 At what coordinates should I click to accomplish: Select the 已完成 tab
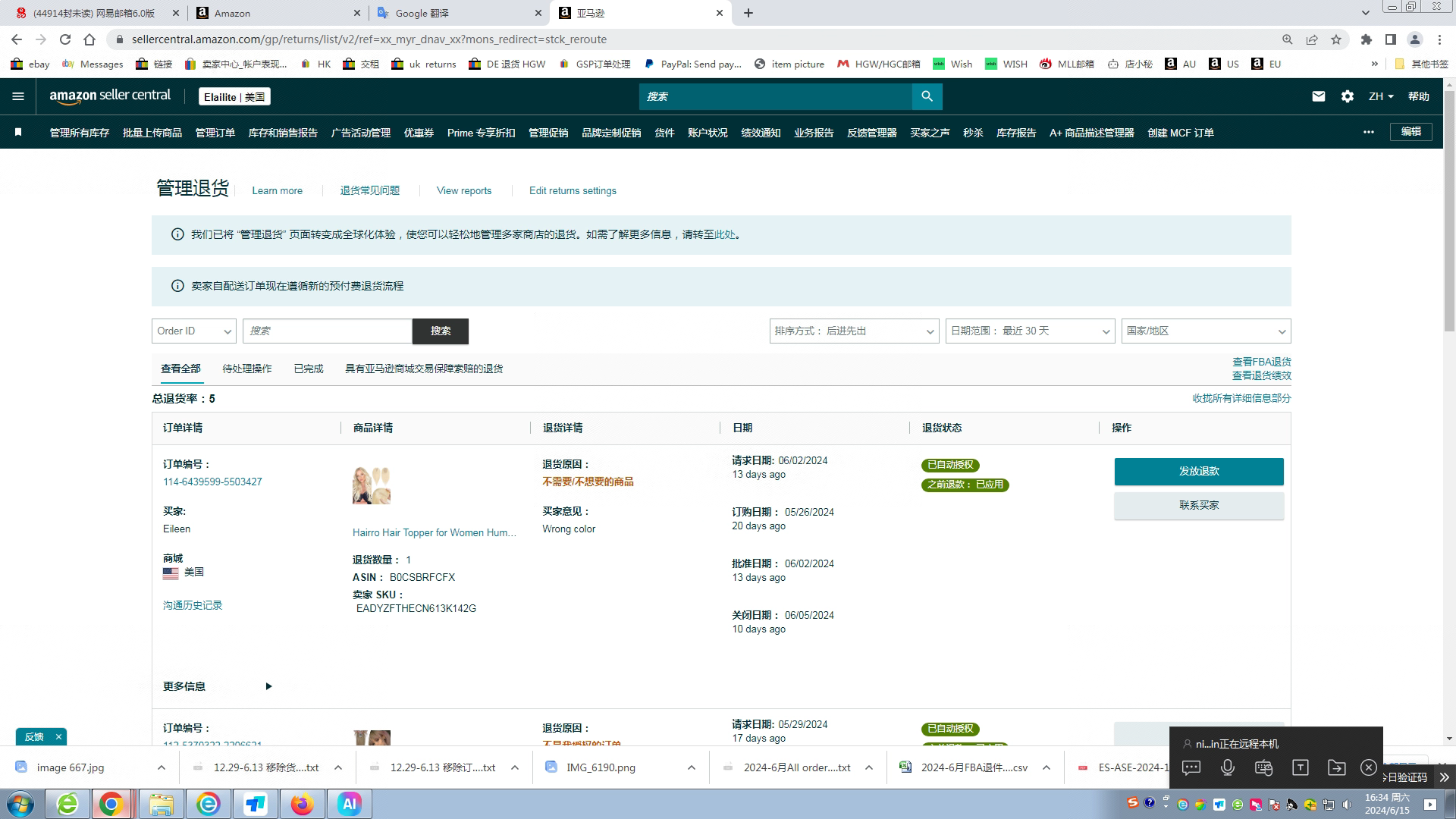[309, 369]
